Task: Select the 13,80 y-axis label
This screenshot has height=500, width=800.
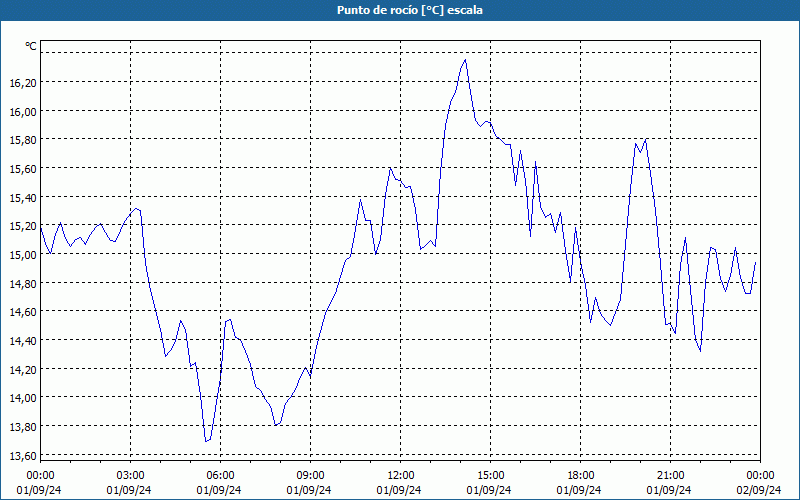Action: click(x=23, y=426)
